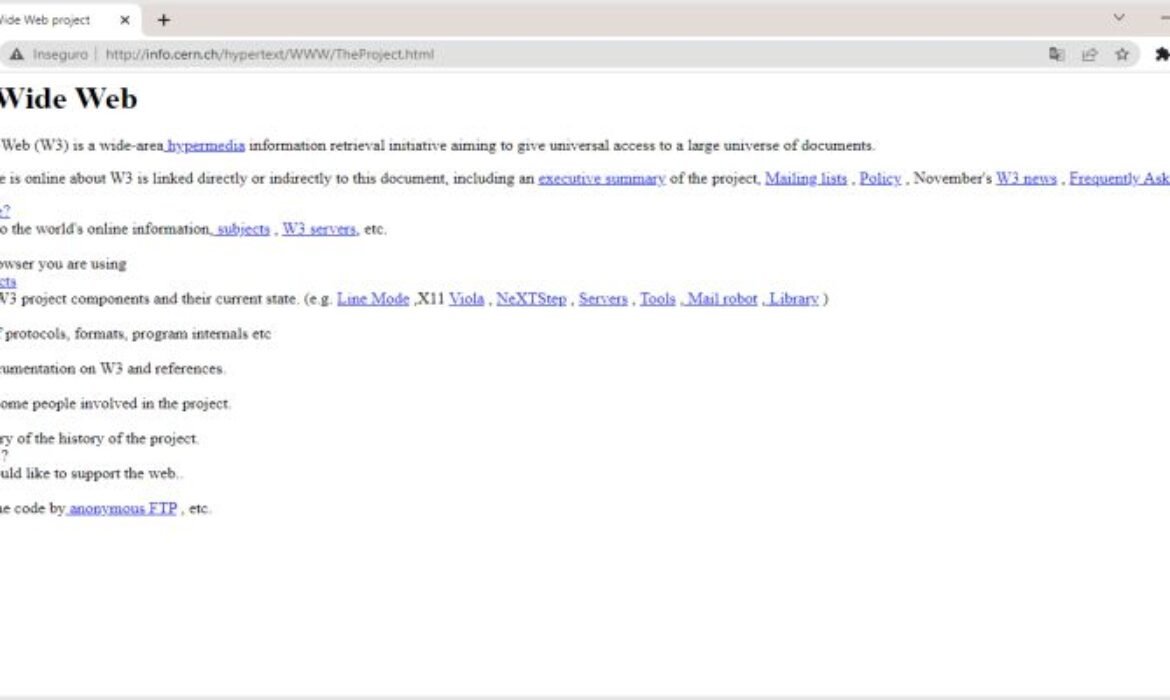This screenshot has width=1170, height=700.
Task: Click the 'Inseguro' security label
Action: click(x=60, y=54)
